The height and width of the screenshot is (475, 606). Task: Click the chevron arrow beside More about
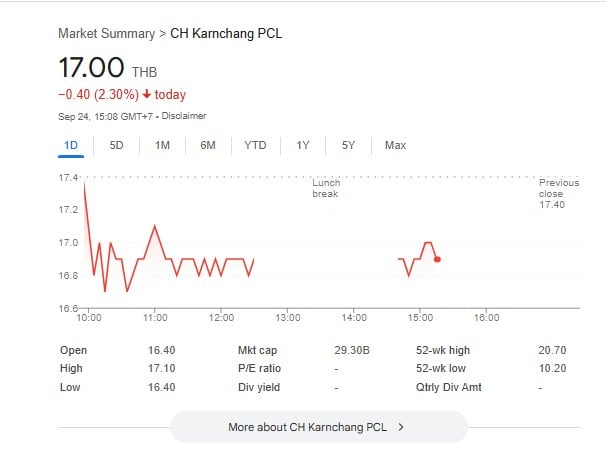[x=401, y=427]
